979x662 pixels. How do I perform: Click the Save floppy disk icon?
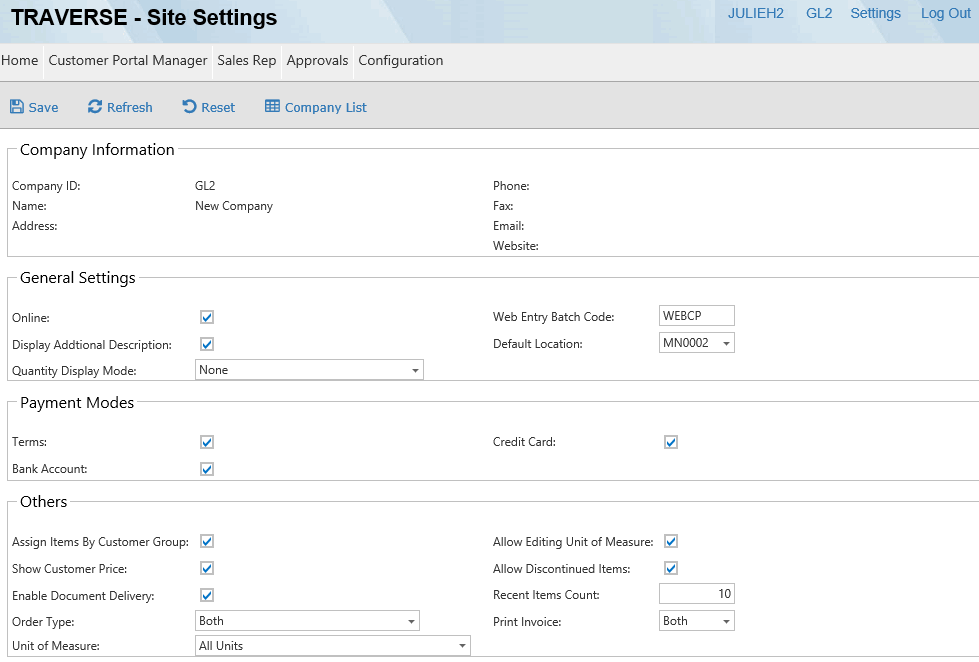[17, 107]
